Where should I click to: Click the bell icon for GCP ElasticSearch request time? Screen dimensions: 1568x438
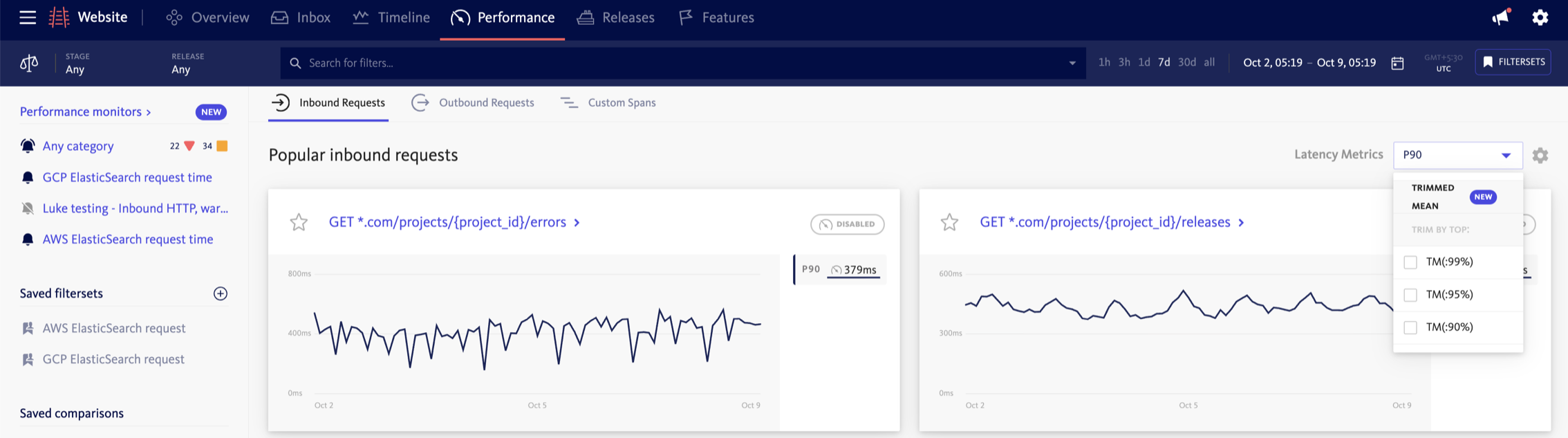tap(28, 178)
